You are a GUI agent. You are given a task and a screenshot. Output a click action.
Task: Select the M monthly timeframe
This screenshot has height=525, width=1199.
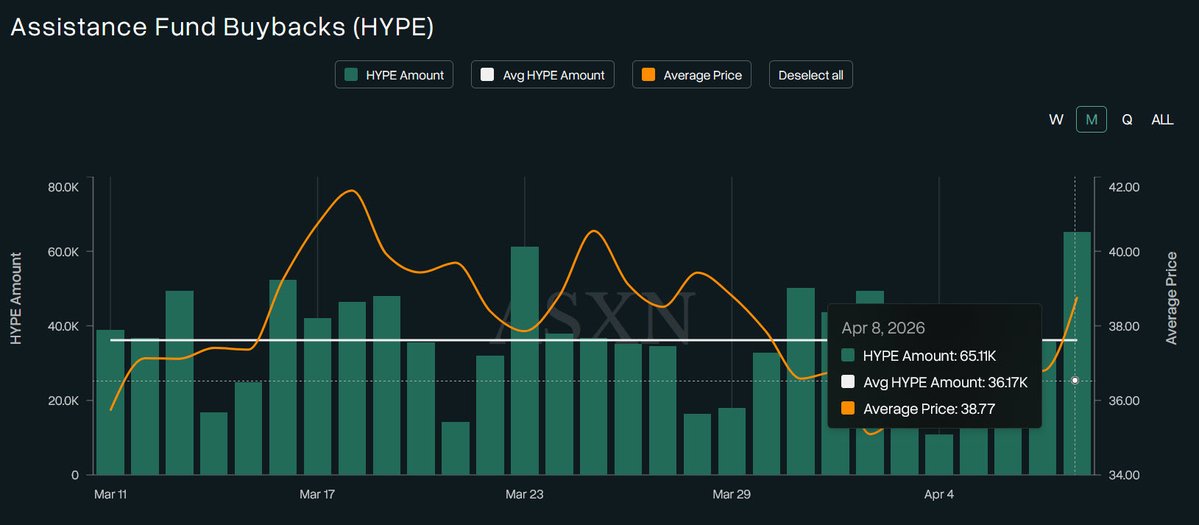[x=1091, y=119]
